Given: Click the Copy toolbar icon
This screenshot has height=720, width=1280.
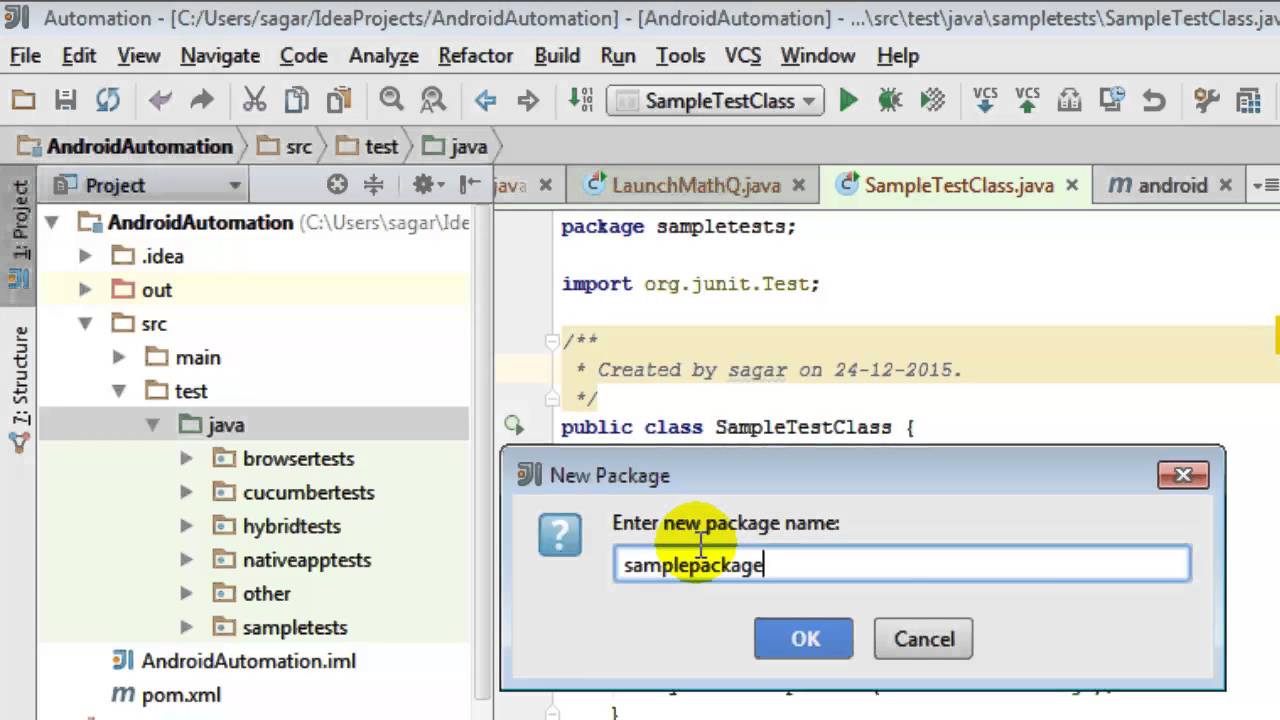Looking at the screenshot, I should pos(297,100).
